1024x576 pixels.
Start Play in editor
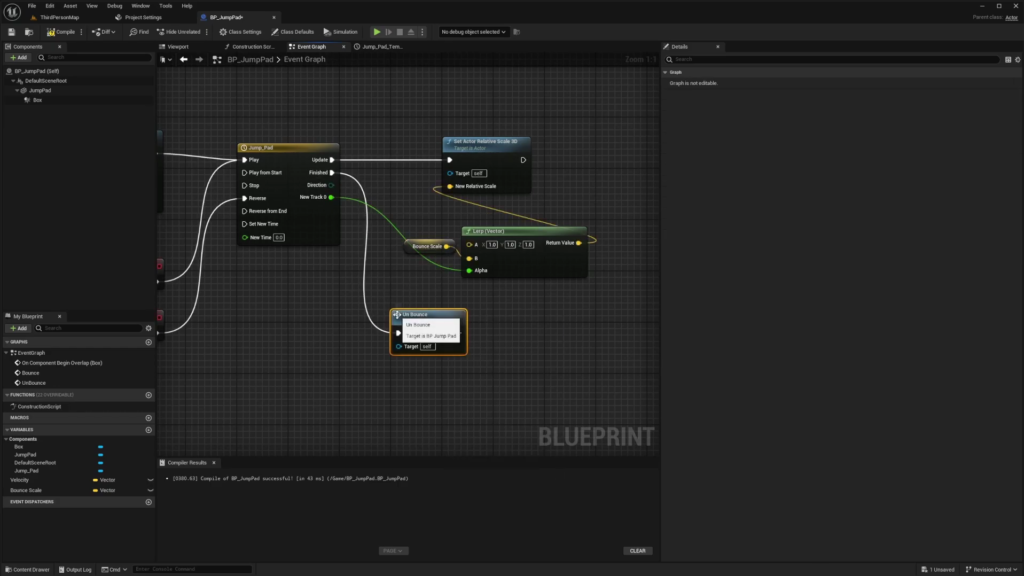377,31
